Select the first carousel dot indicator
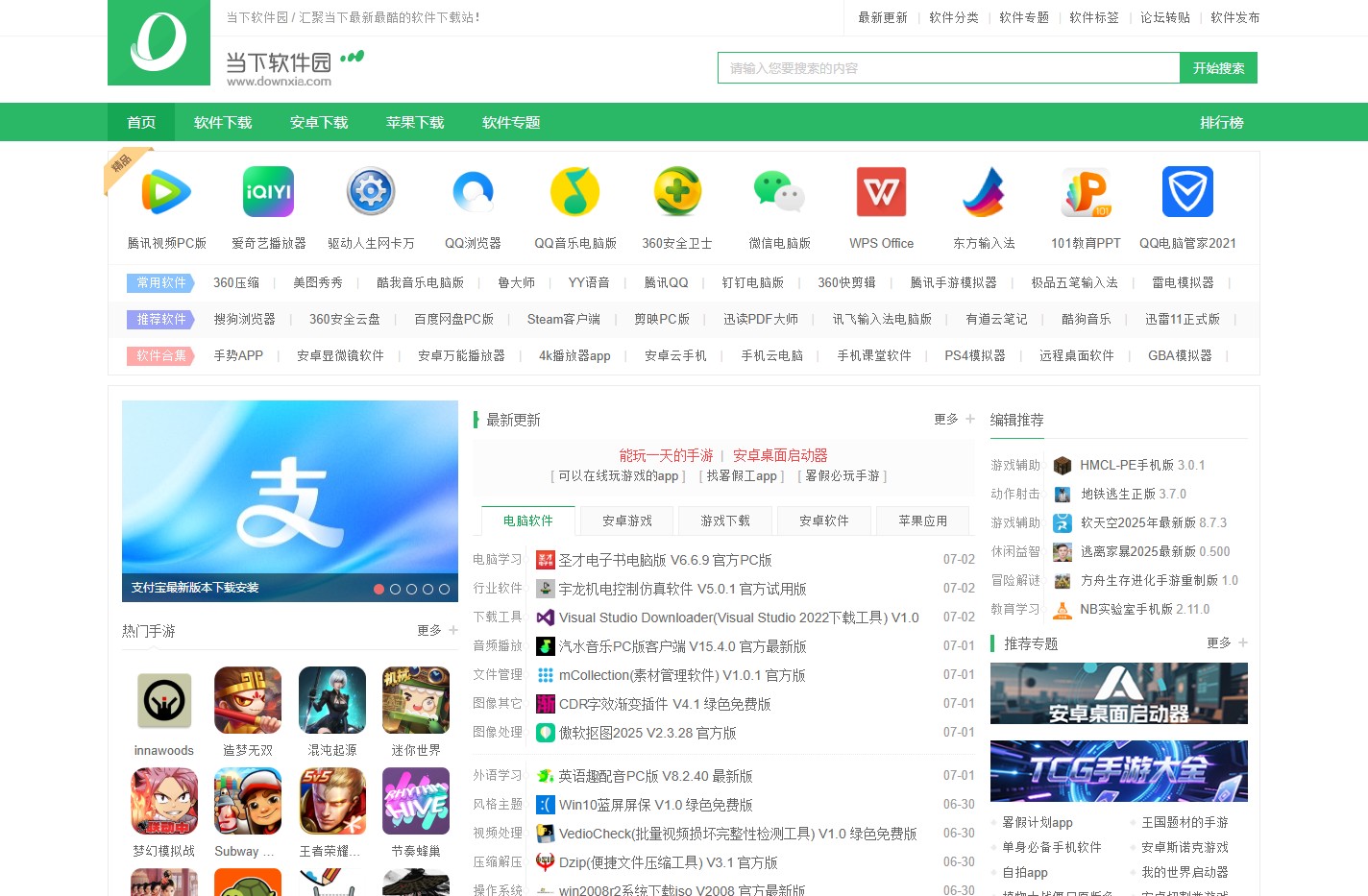 pyautogui.click(x=379, y=589)
